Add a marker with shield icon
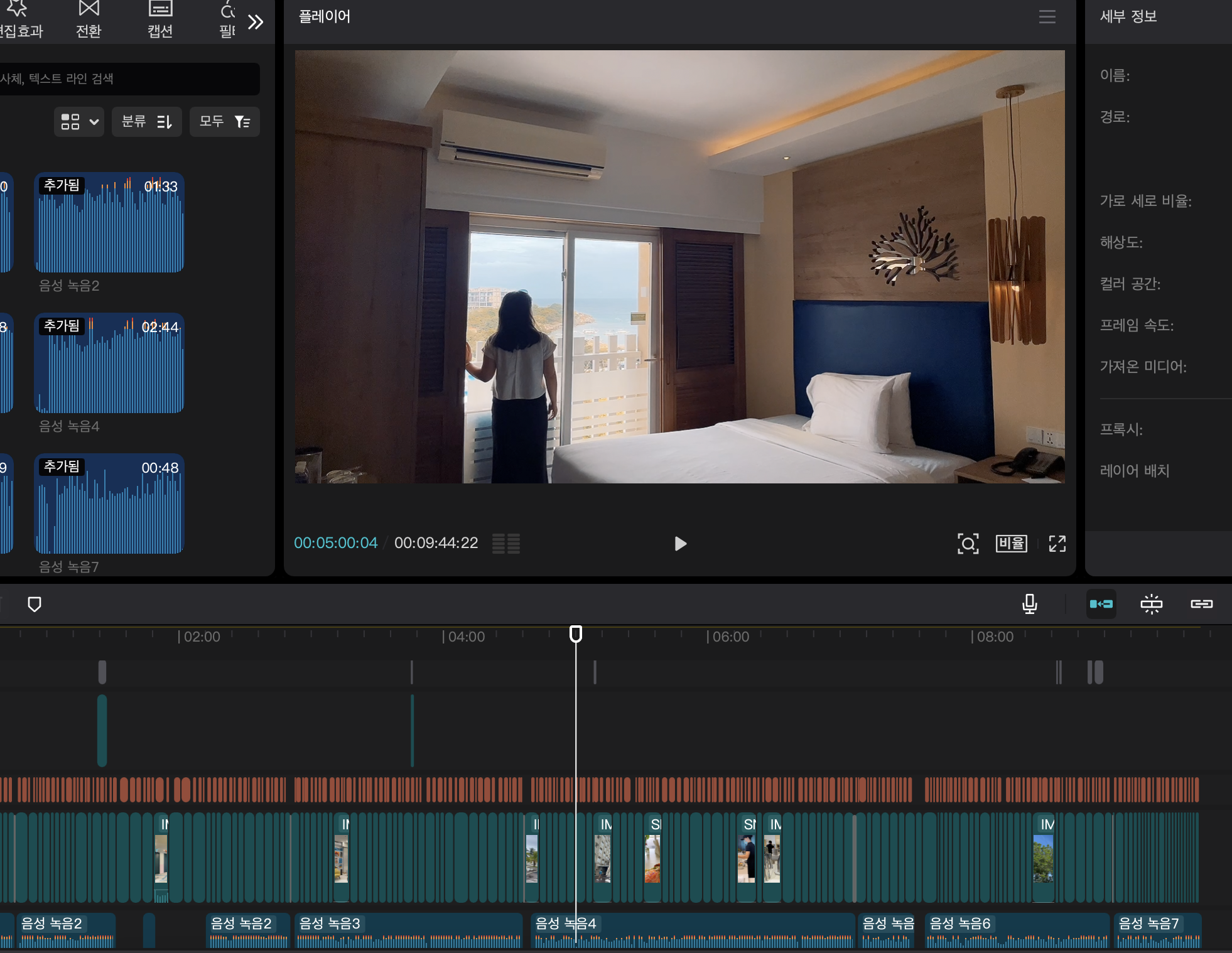 point(35,604)
